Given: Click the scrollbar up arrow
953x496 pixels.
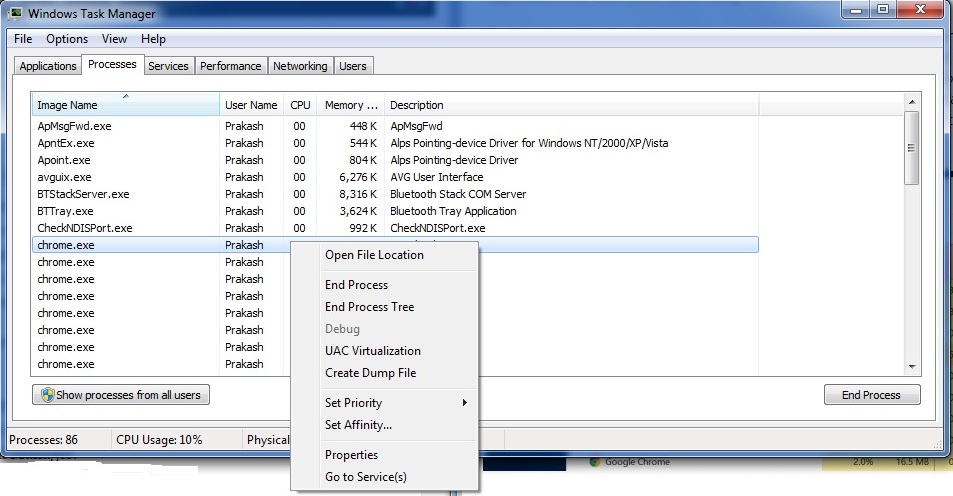Looking at the screenshot, I should (912, 102).
